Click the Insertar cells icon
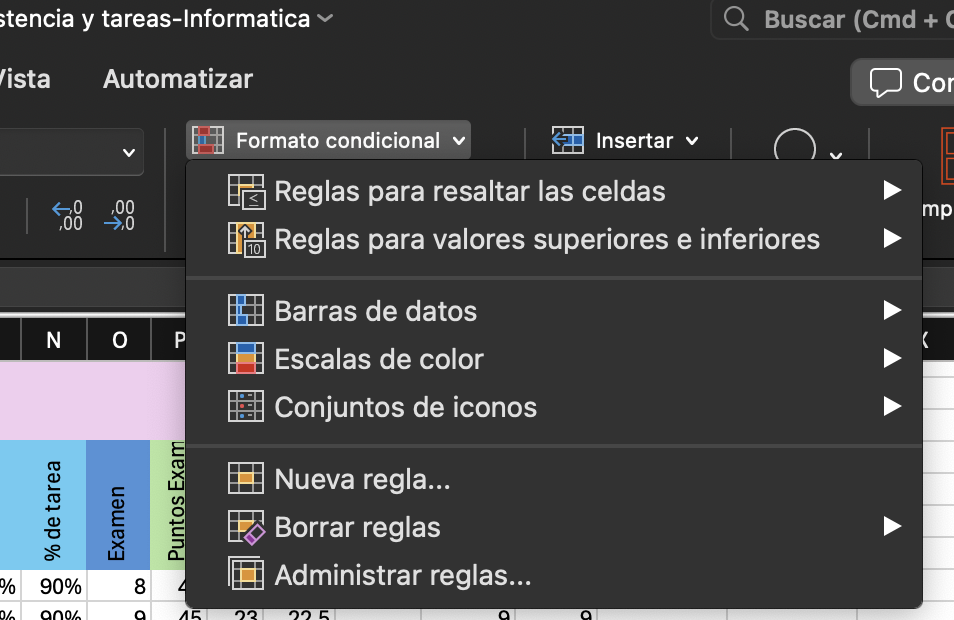 [x=568, y=141]
